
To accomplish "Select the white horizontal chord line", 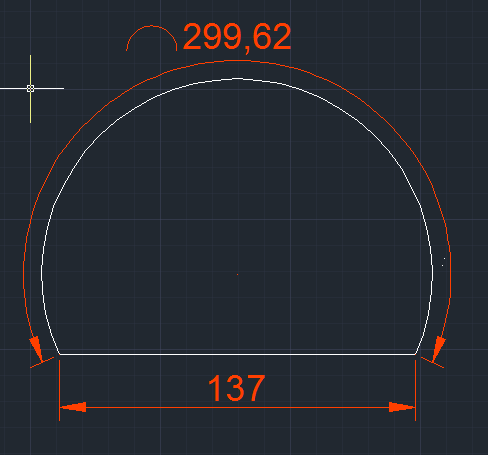I will [237, 354].
